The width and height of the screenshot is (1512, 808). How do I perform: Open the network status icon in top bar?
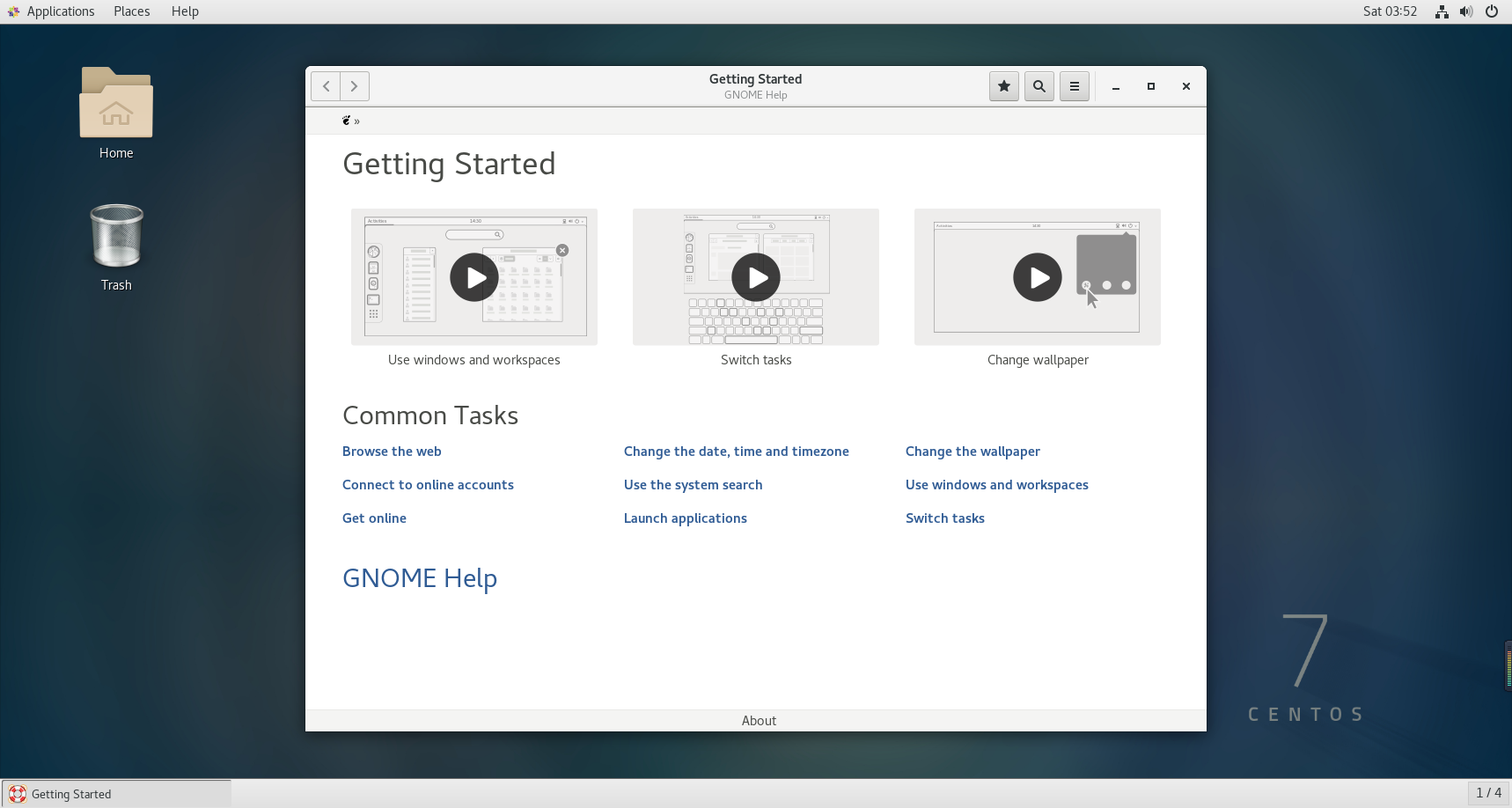(x=1442, y=11)
